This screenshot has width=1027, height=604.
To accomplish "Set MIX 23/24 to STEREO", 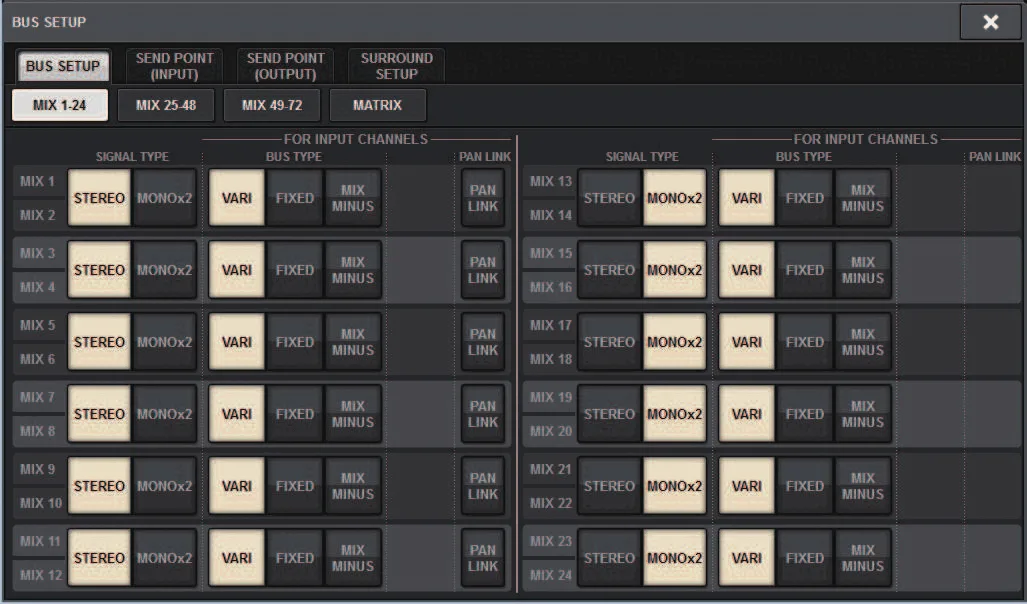I will pyautogui.click(x=609, y=558).
